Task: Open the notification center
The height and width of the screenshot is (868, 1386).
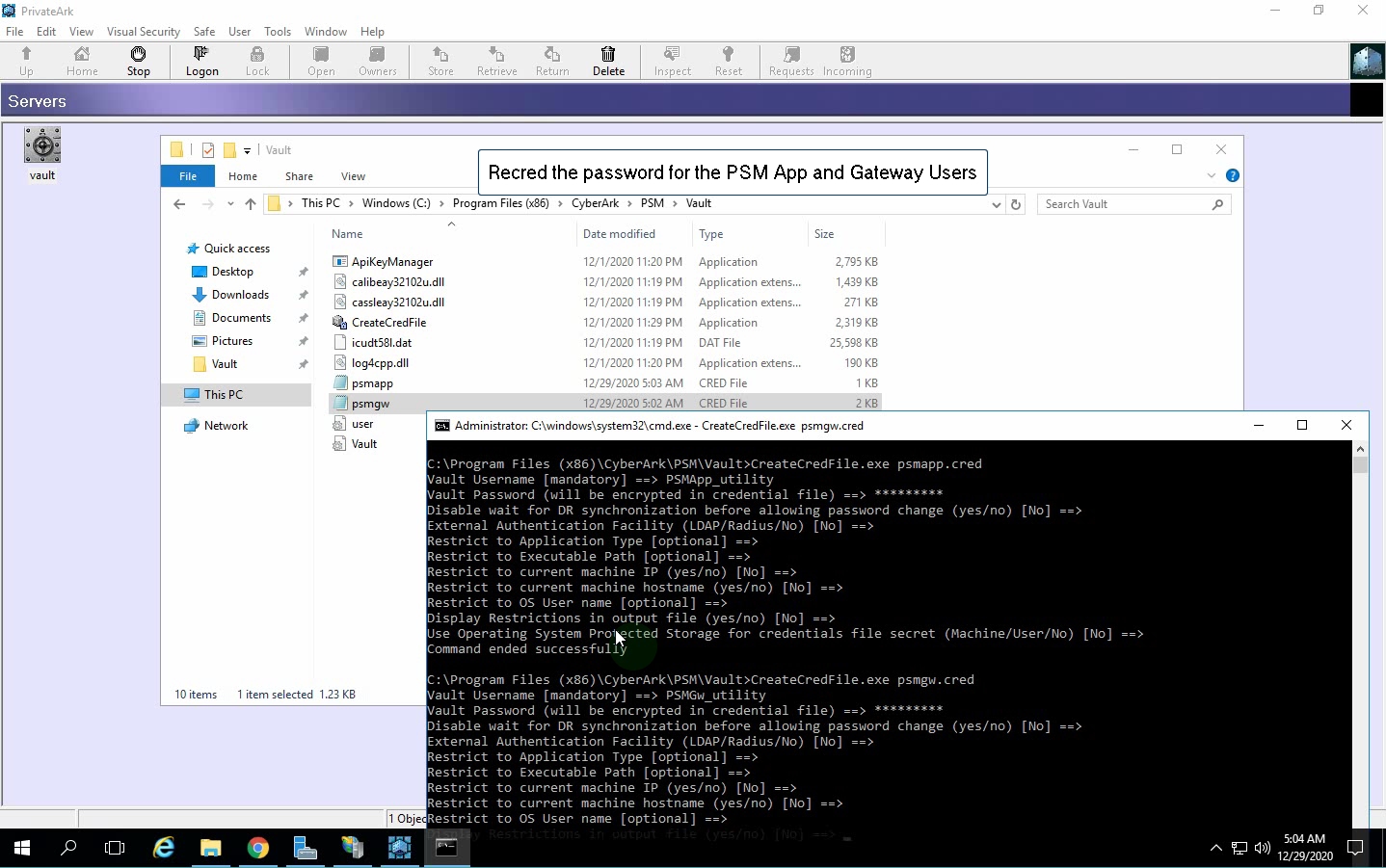Action: click(x=1355, y=848)
